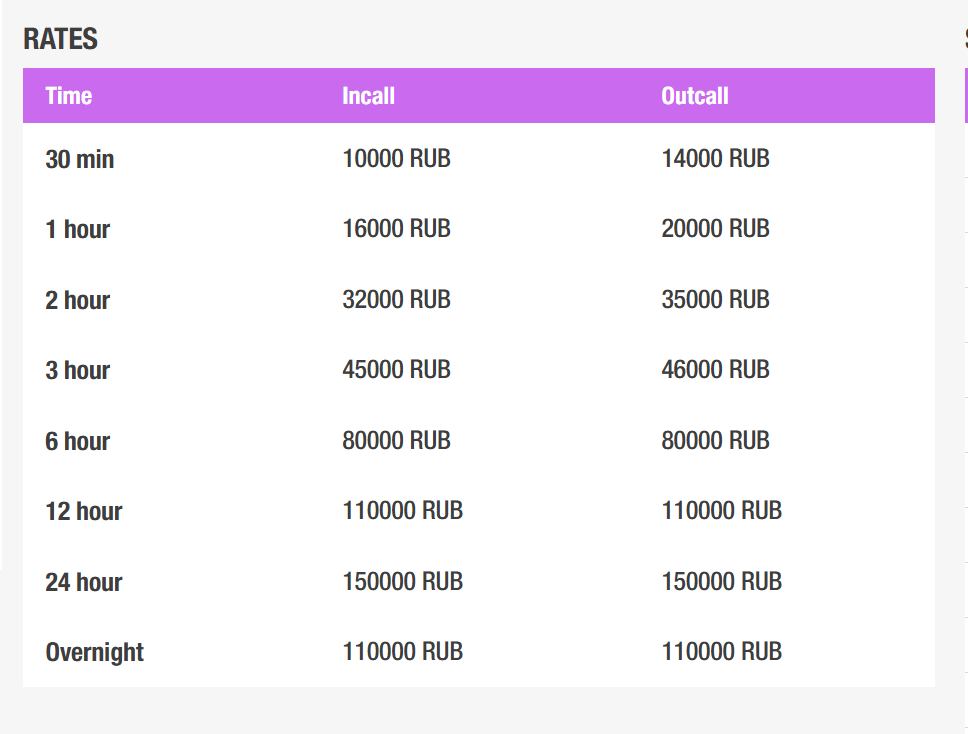Click the 3 hour row label

[x=78, y=370]
